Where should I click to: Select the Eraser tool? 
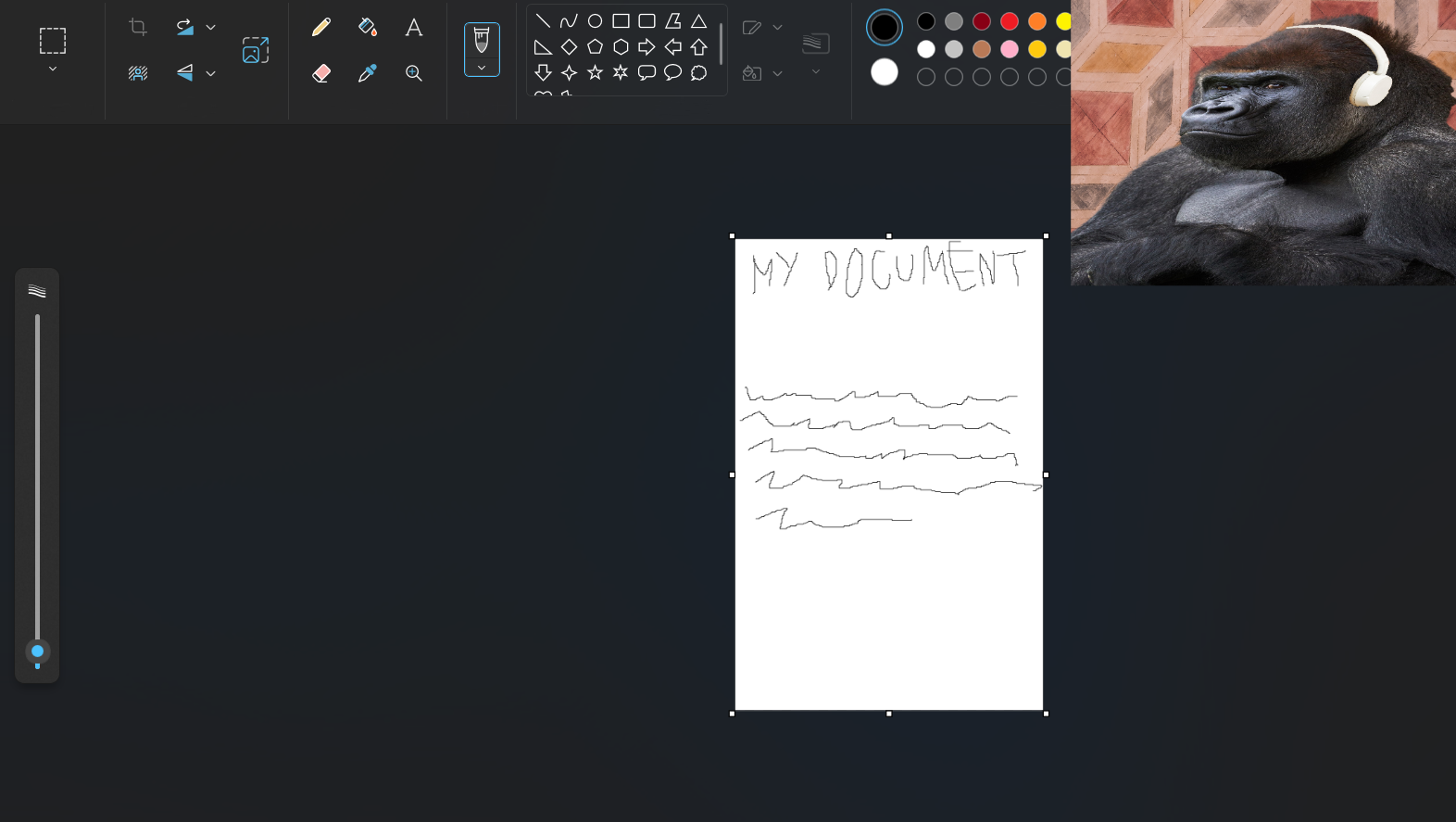click(x=321, y=73)
